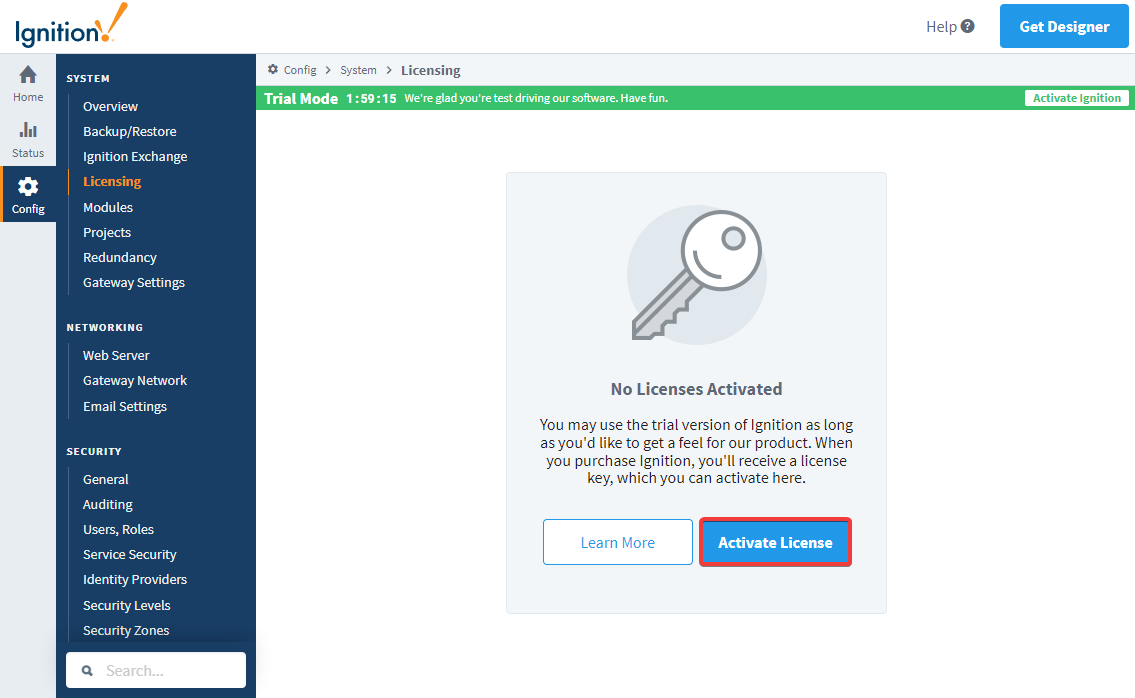The image size is (1135, 698).
Task: Open Email Settings
Action: pyautogui.click(x=125, y=406)
